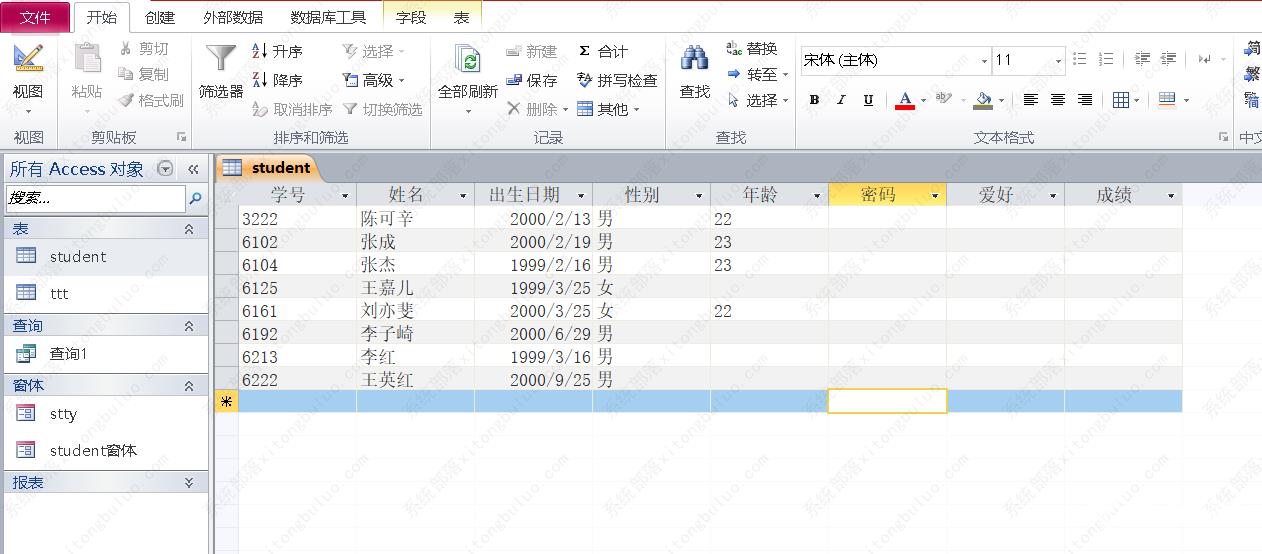Click the 剪切 cut command

(x=144, y=49)
